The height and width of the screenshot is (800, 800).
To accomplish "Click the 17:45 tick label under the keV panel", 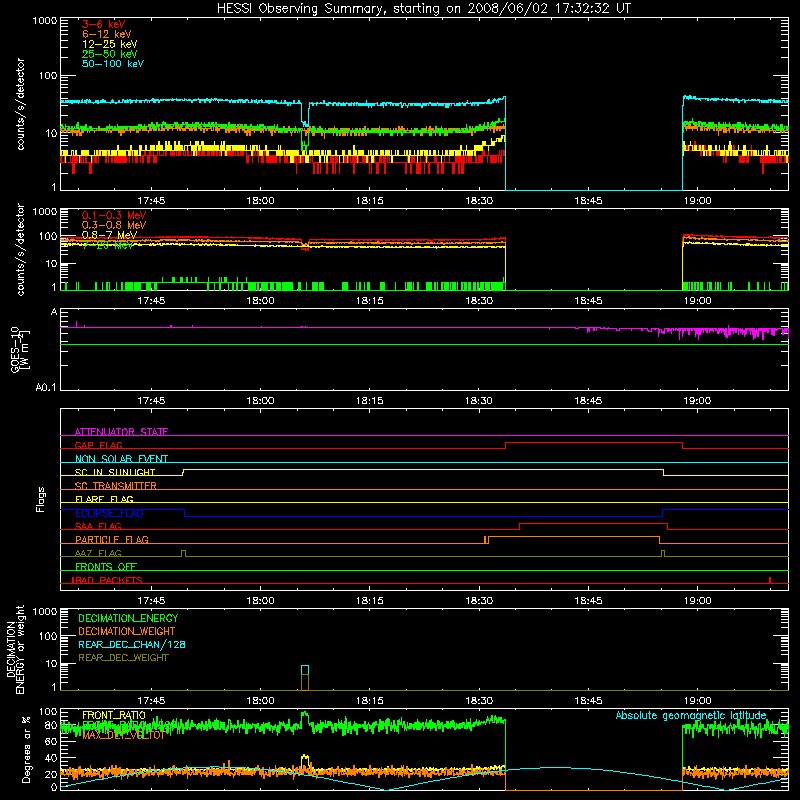I will click(151, 201).
